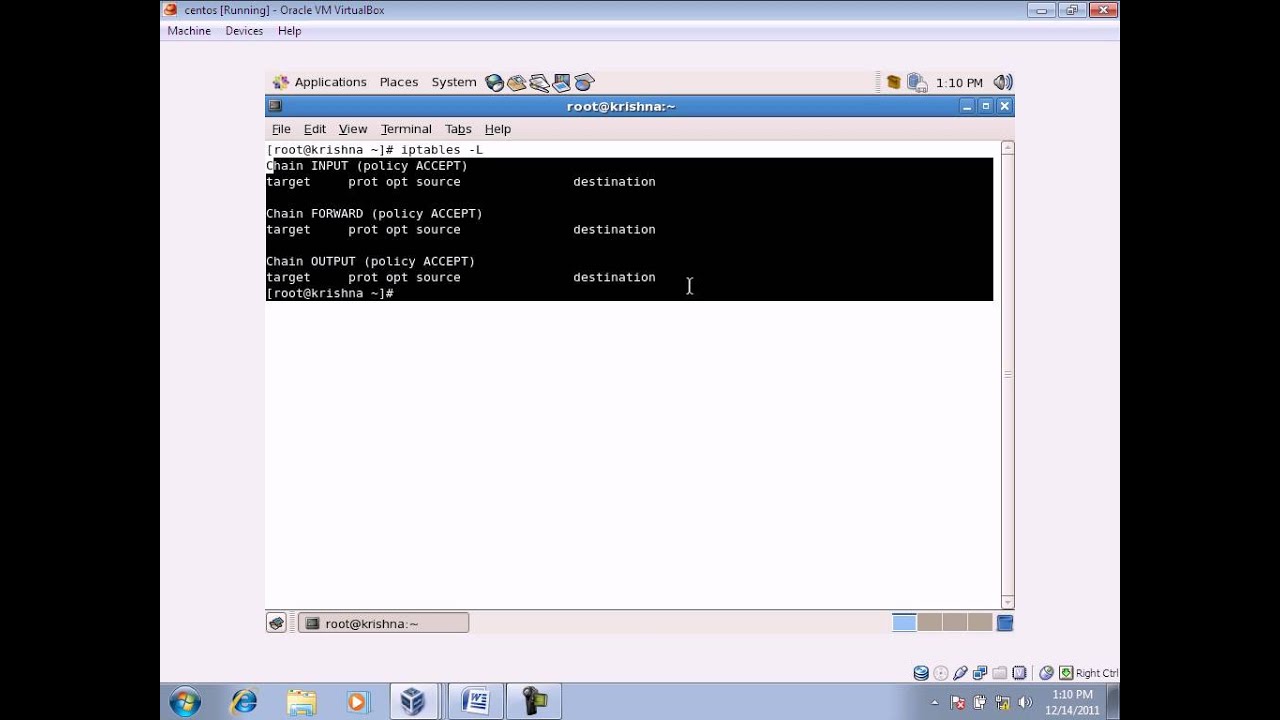Click 'Chain OUTPUT (policy ACCEPT)' line
Screen dimensions: 1280x720
(370, 262)
